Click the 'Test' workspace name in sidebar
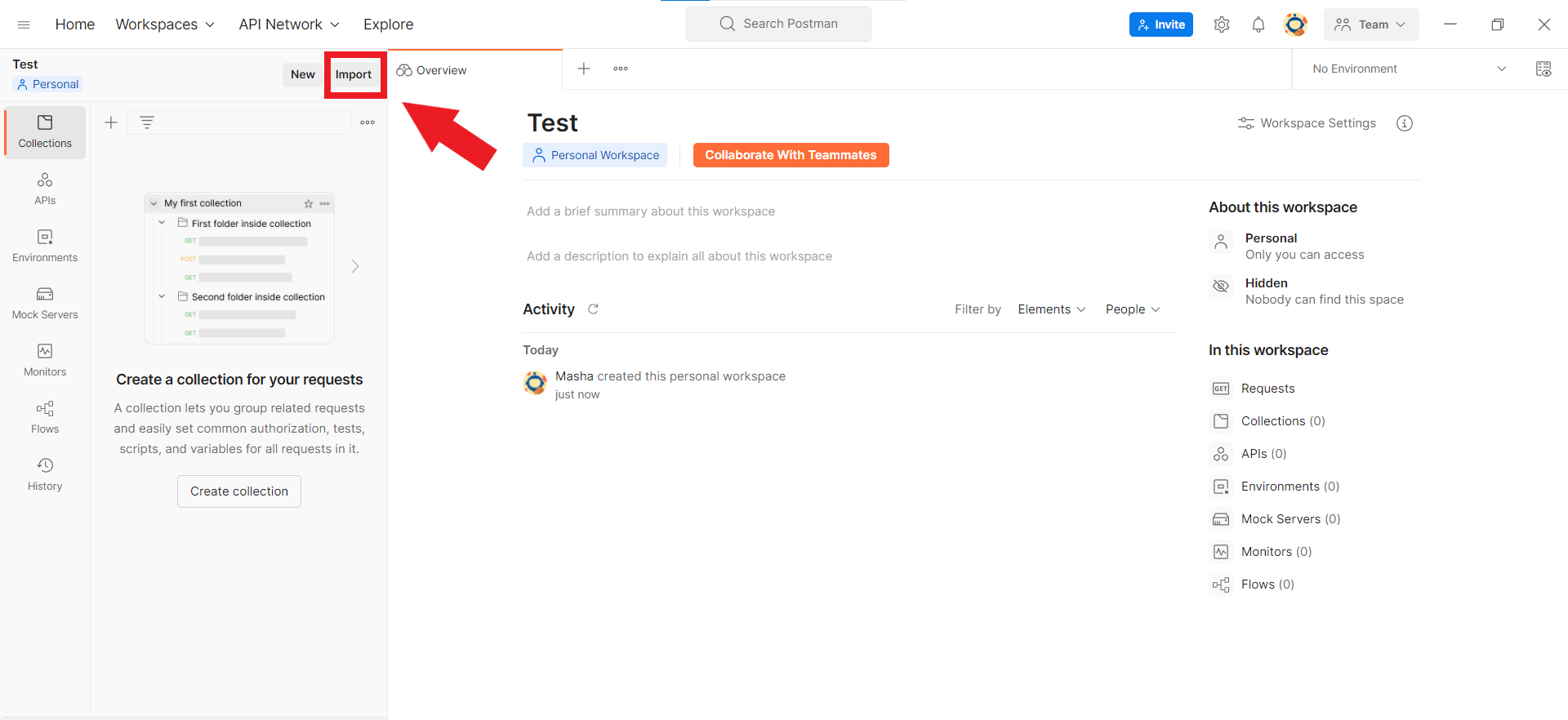Viewport: 1568px width, 720px height. pyautogui.click(x=25, y=64)
